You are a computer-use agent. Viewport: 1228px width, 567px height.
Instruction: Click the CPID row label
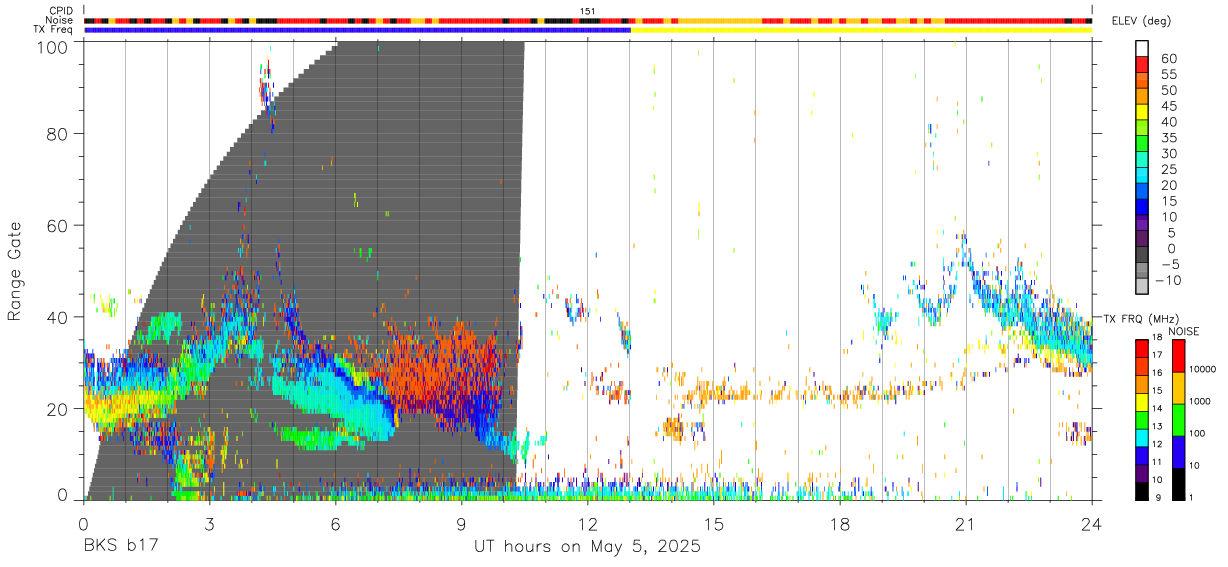tap(62, 11)
